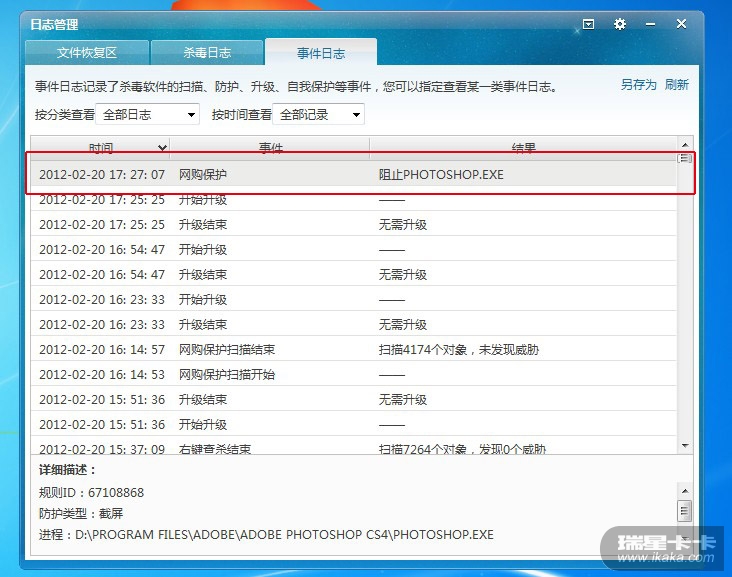Image resolution: width=732 pixels, height=577 pixels.
Task: Select the 网购保护扫描开始 row
Action: [x=353, y=374]
